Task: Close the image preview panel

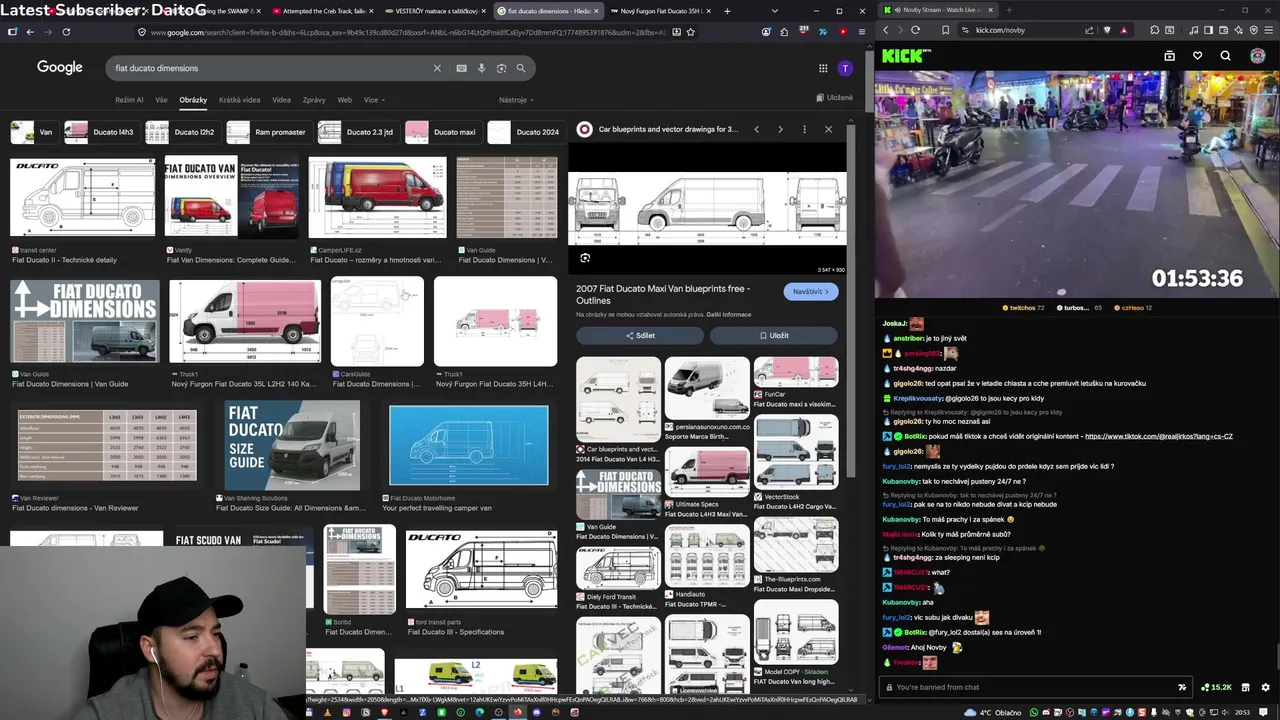Action: (828, 129)
